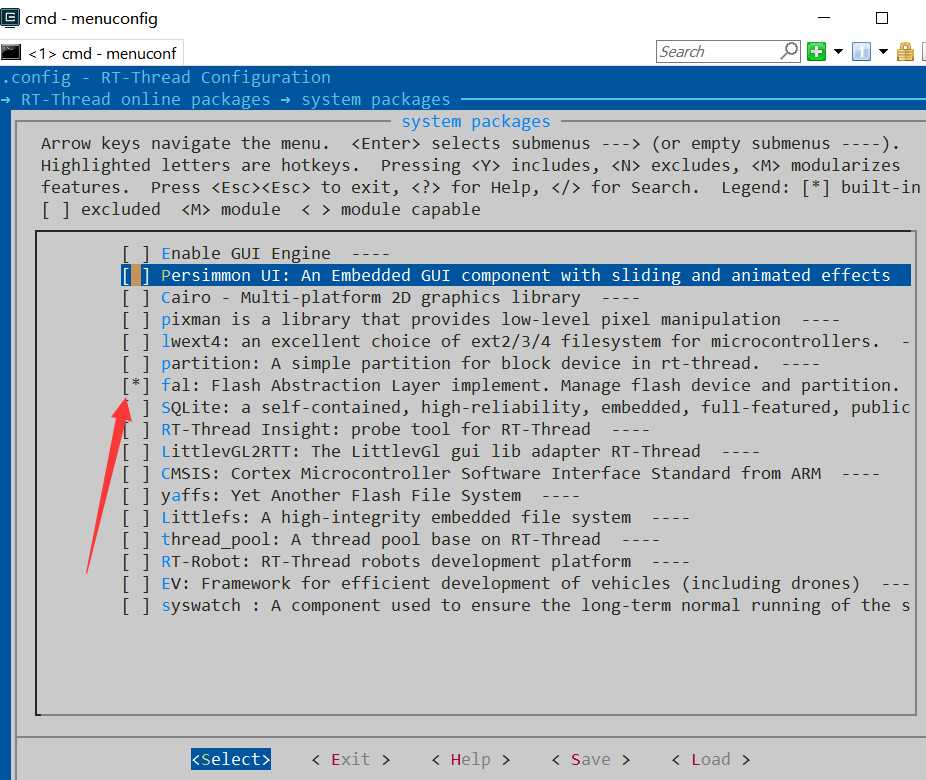This screenshot has height=780, width=926.
Task: Click the < Save > button
Action: [591, 759]
